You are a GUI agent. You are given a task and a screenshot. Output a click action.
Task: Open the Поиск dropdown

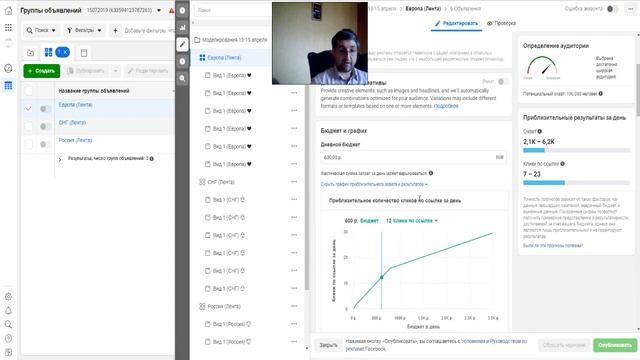(x=41, y=30)
